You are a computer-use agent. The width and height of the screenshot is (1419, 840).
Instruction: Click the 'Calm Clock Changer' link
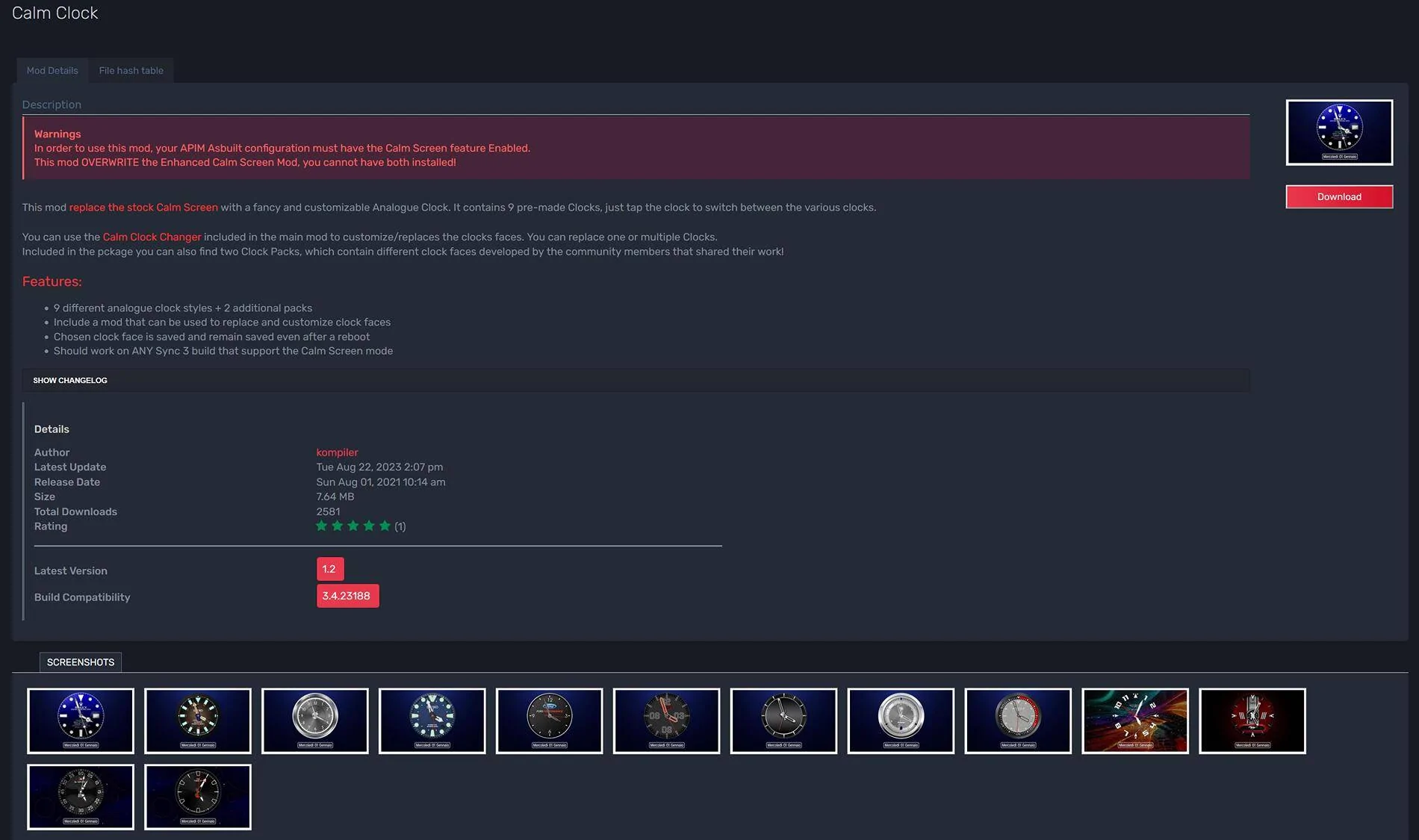[152, 237]
